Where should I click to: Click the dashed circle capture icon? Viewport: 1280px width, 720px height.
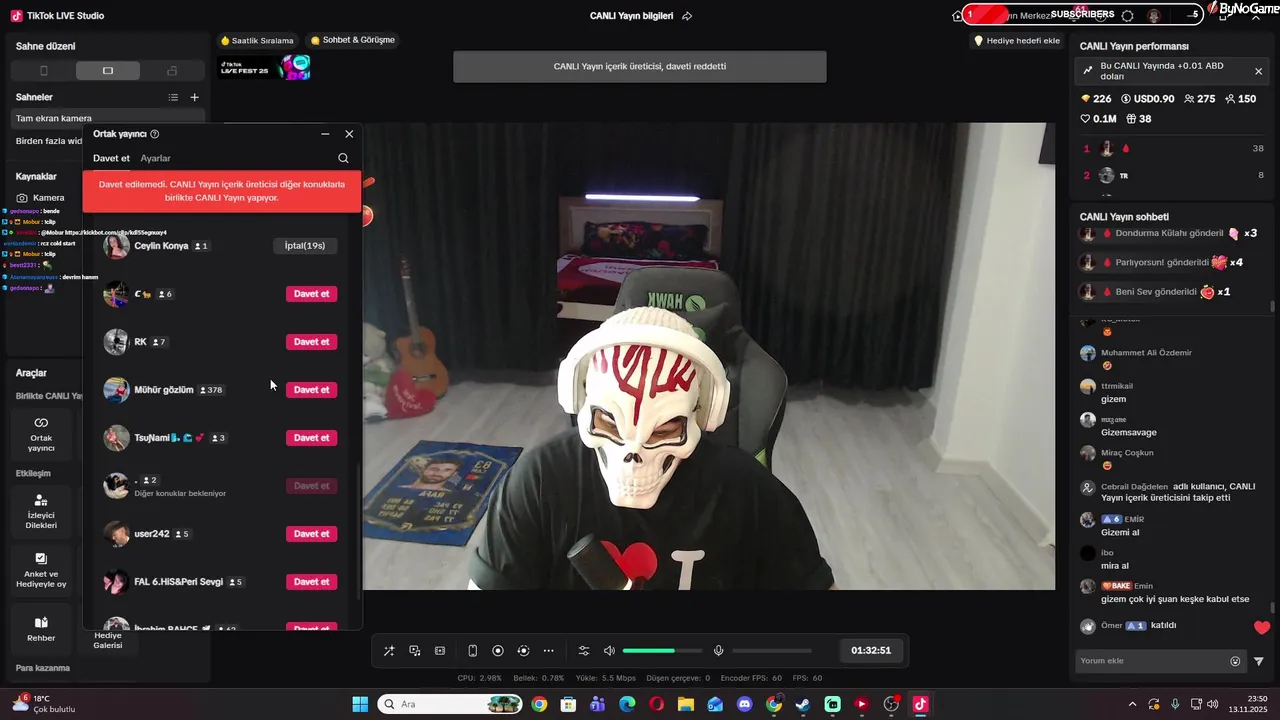tap(523, 651)
